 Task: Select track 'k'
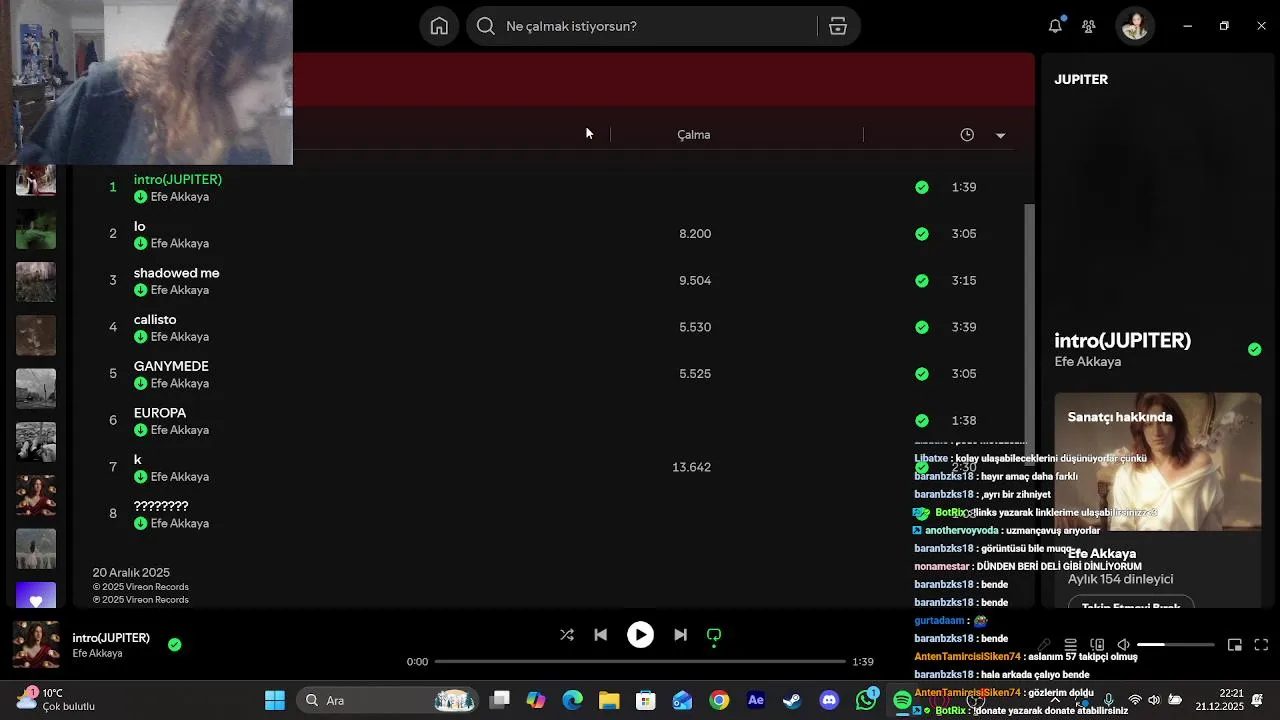point(138,459)
